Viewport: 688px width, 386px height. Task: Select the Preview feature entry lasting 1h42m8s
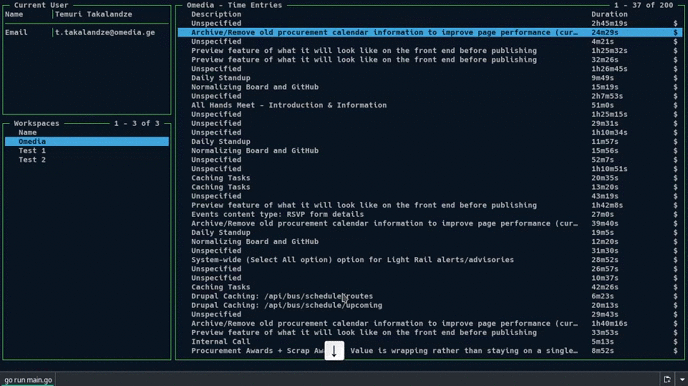[430, 205]
